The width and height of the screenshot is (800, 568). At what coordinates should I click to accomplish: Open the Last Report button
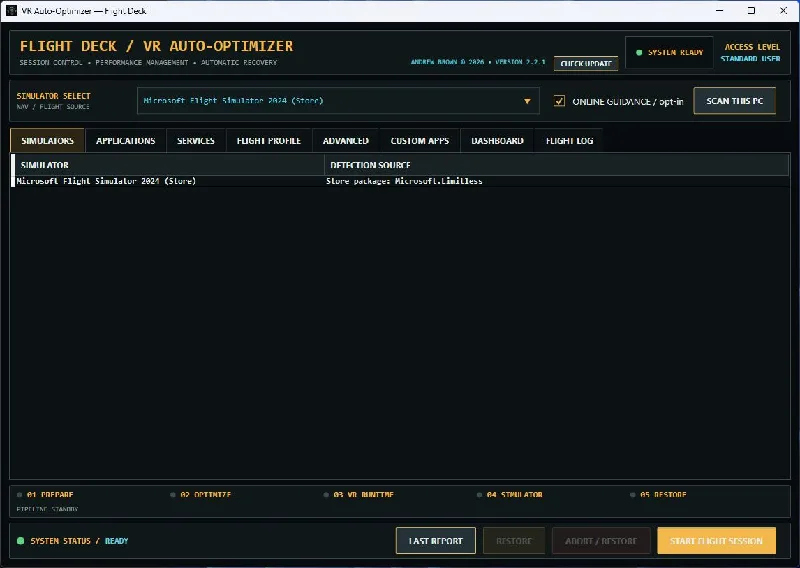tap(436, 540)
